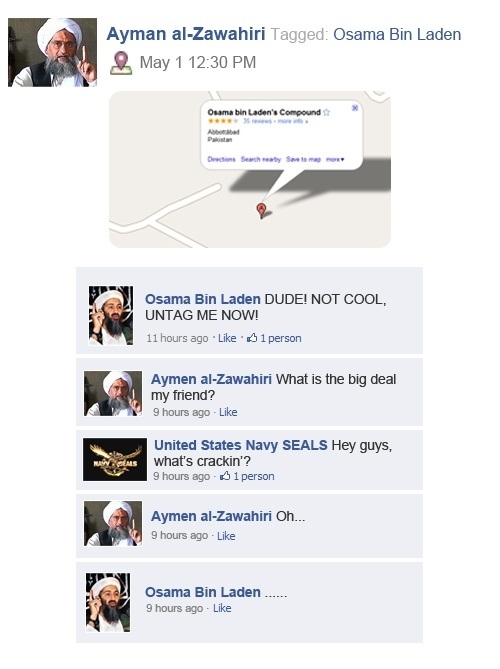The height and width of the screenshot is (669, 500).
Task: Like the 'Oh...' comment
Action: (226, 536)
